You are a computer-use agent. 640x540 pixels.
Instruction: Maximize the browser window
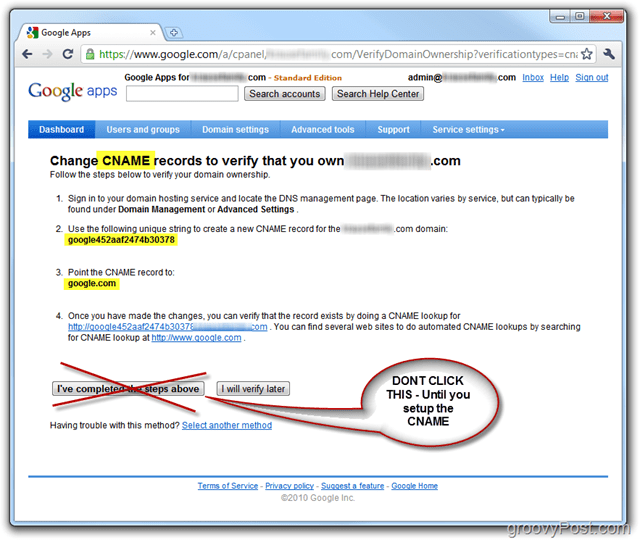point(579,16)
